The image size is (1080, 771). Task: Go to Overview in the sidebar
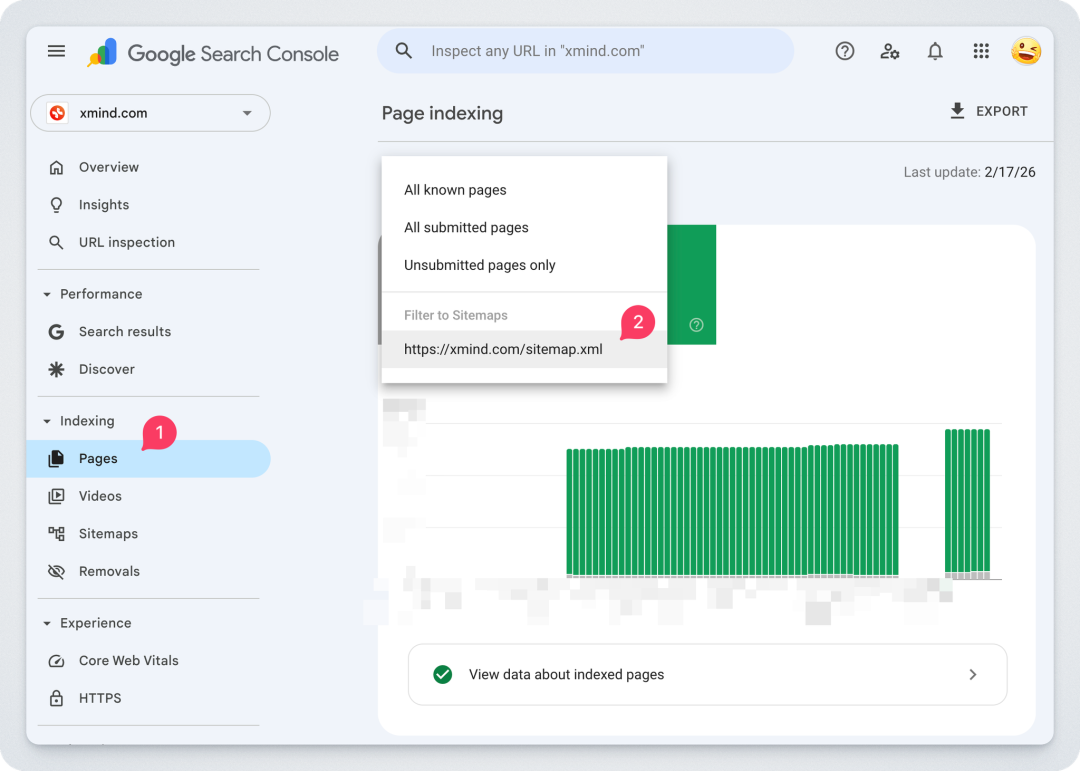click(149, 167)
